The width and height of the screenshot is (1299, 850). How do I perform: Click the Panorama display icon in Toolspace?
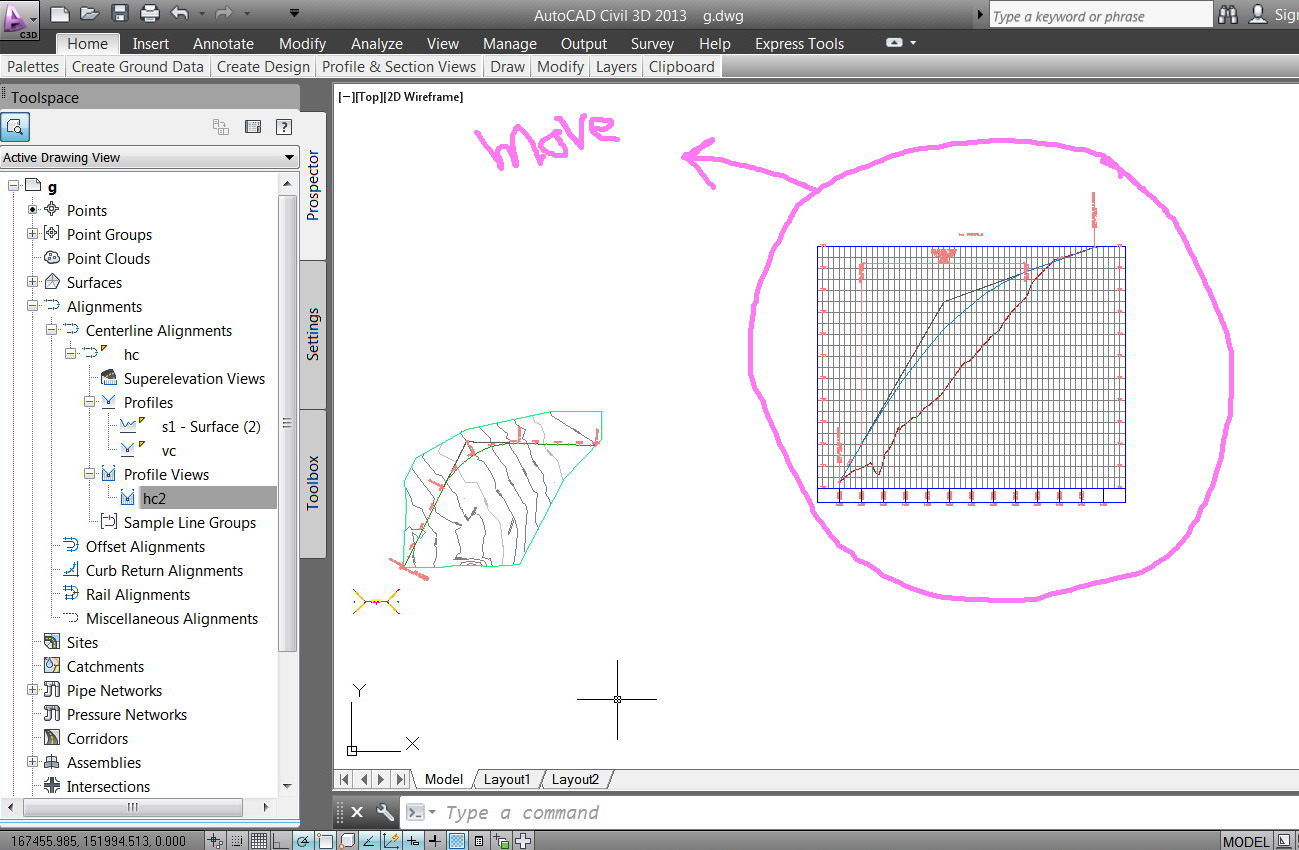tap(253, 127)
